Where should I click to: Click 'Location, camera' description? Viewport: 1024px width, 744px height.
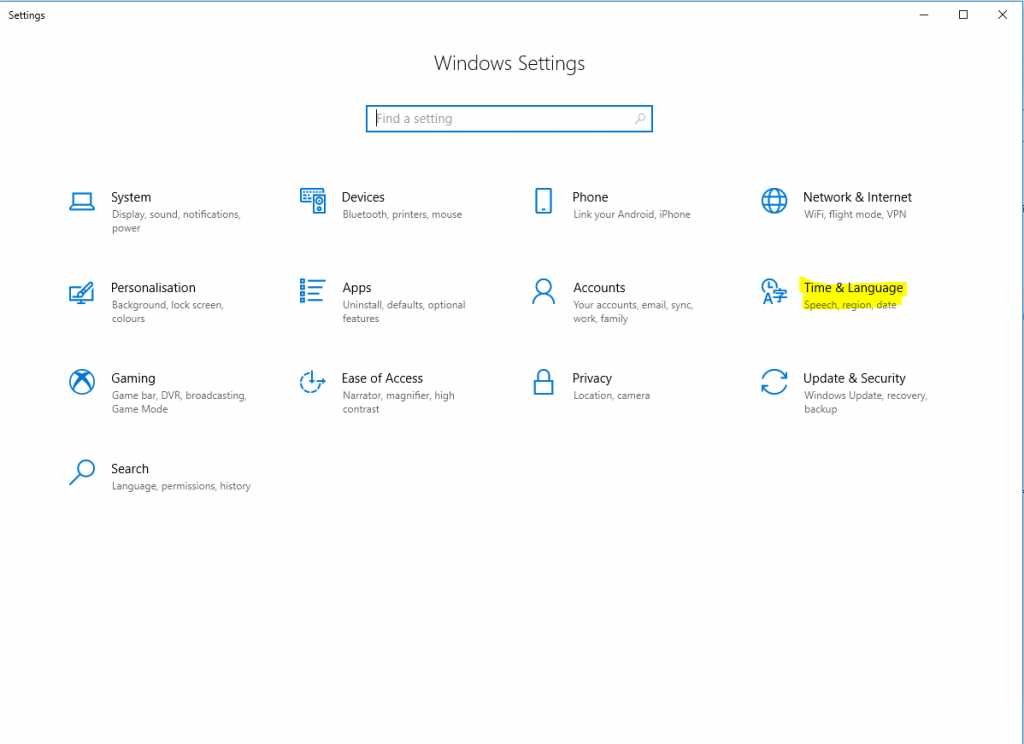[x=611, y=395]
